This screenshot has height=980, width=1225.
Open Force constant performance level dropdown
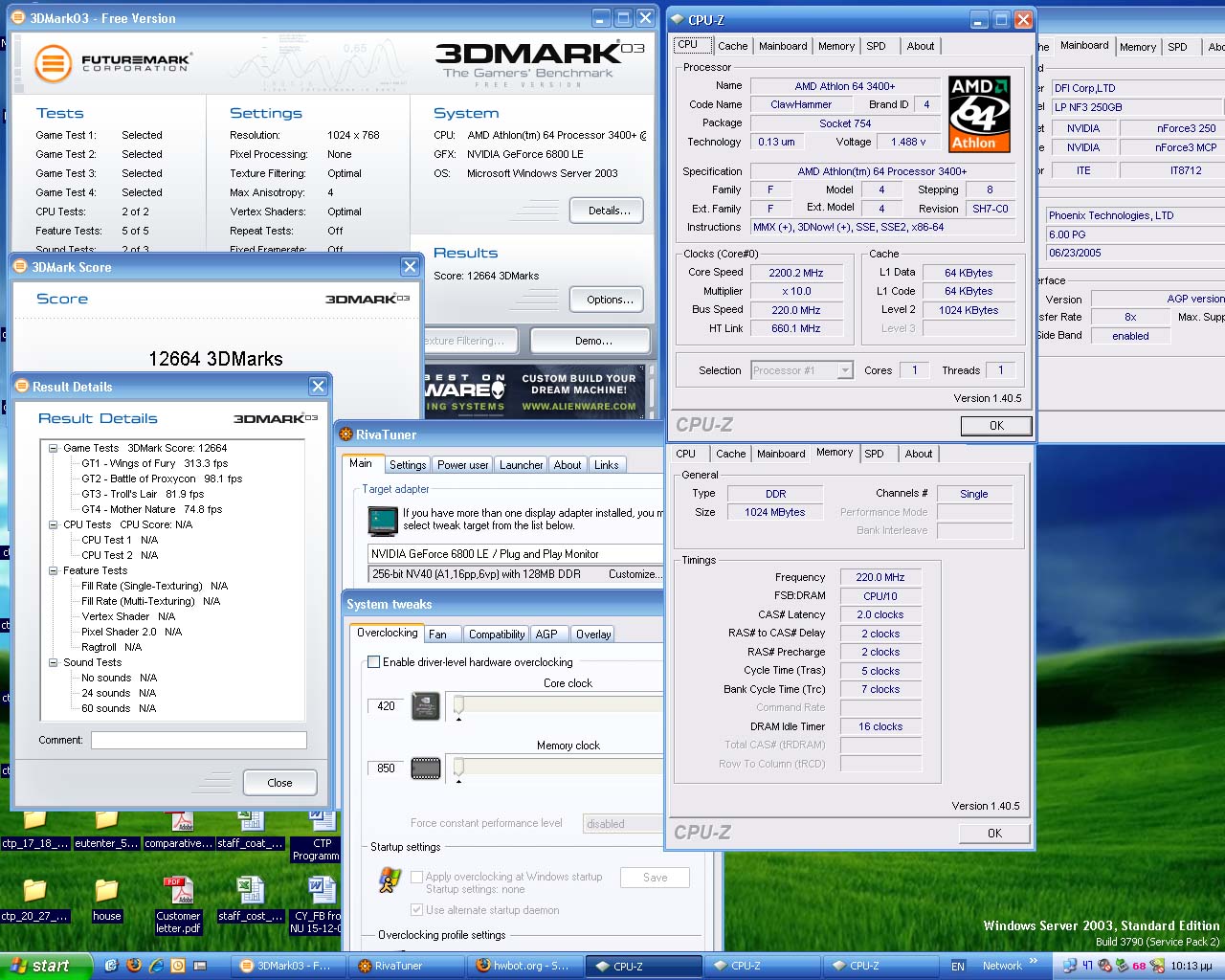(623, 824)
